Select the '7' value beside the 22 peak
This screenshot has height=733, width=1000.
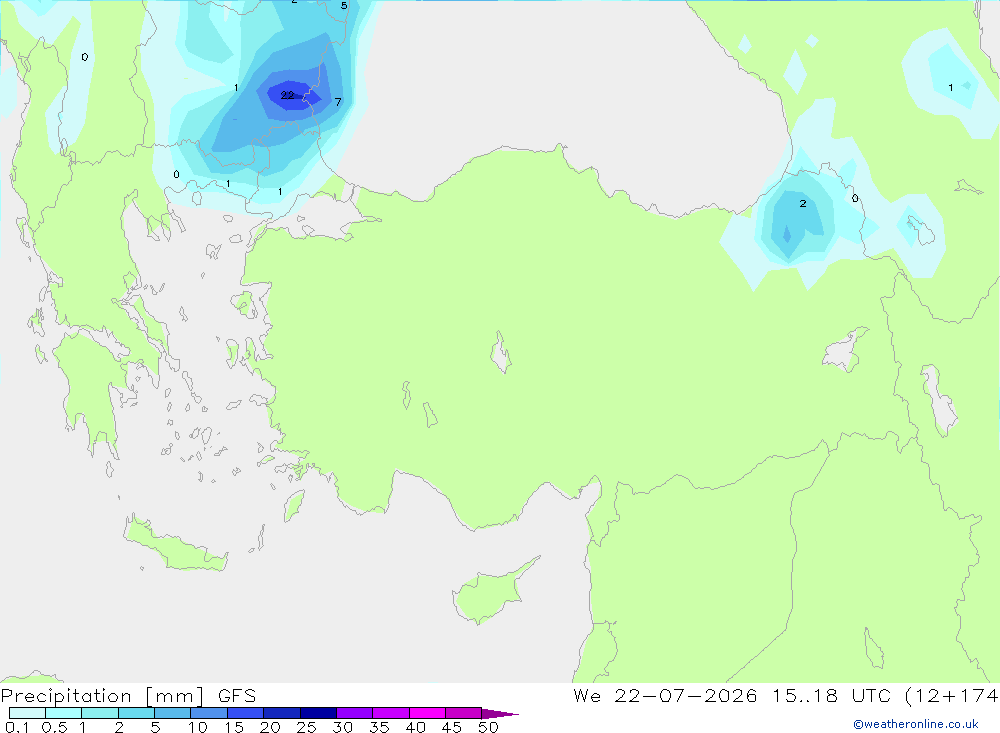click(338, 102)
